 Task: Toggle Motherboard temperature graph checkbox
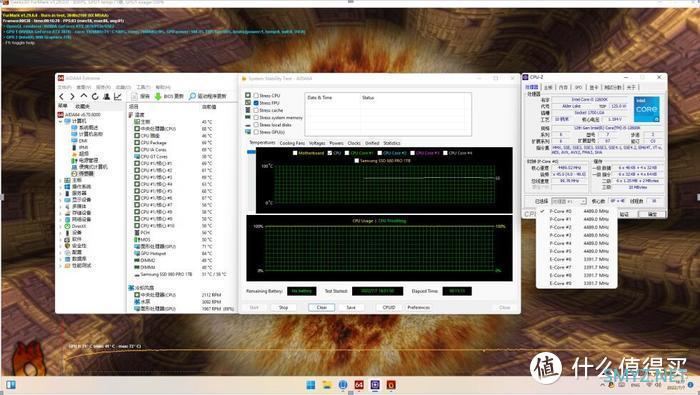(x=295, y=153)
